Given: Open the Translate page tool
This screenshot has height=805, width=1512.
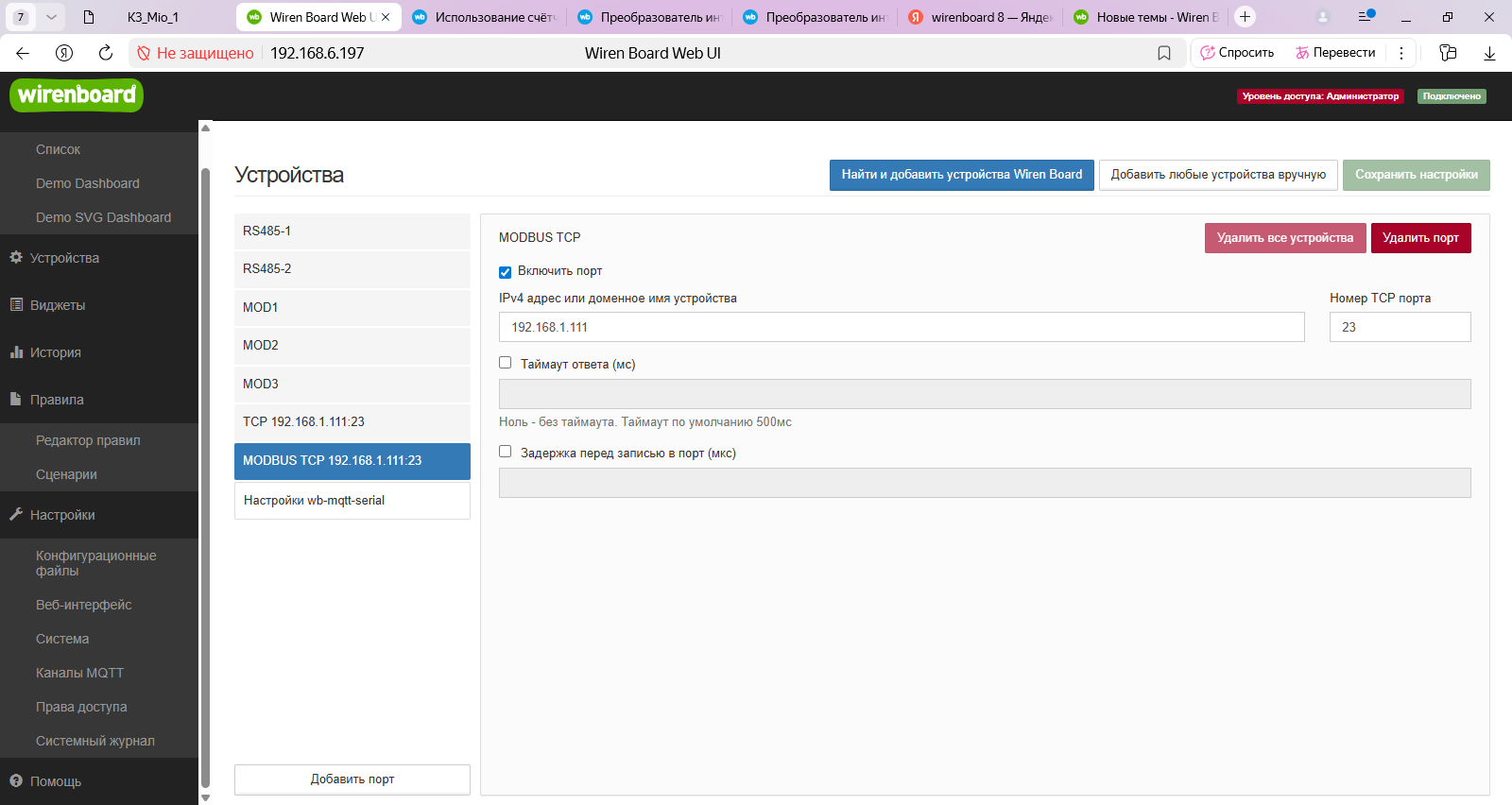Looking at the screenshot, I should pos(1335,53).
